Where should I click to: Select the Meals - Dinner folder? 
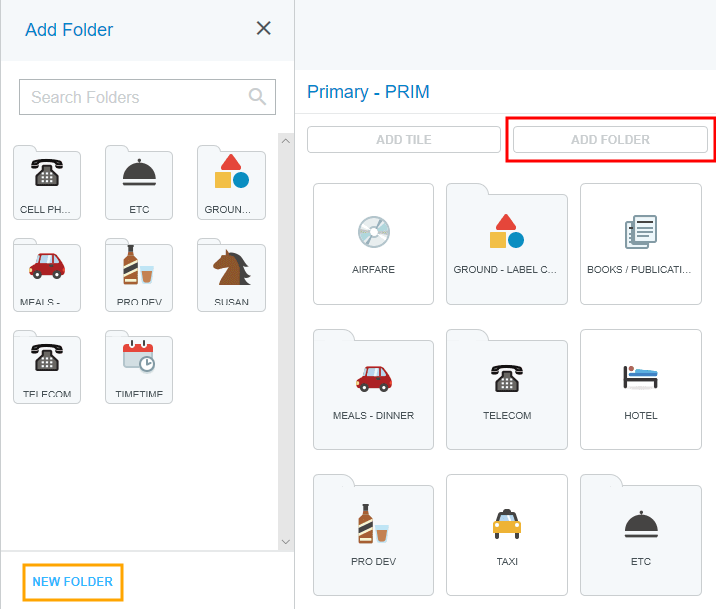[x=373, y=389]
